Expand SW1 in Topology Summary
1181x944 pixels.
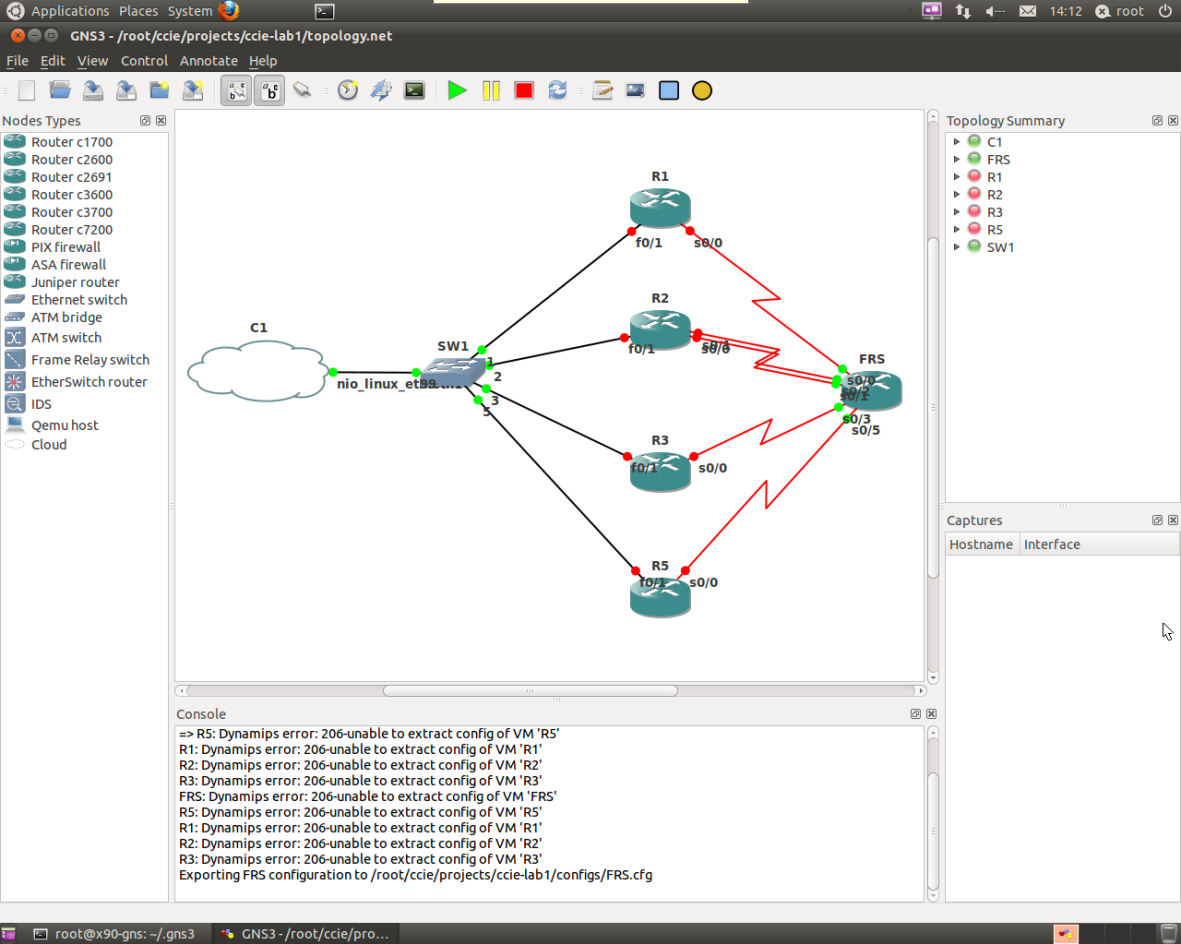[x=957, y=247]
